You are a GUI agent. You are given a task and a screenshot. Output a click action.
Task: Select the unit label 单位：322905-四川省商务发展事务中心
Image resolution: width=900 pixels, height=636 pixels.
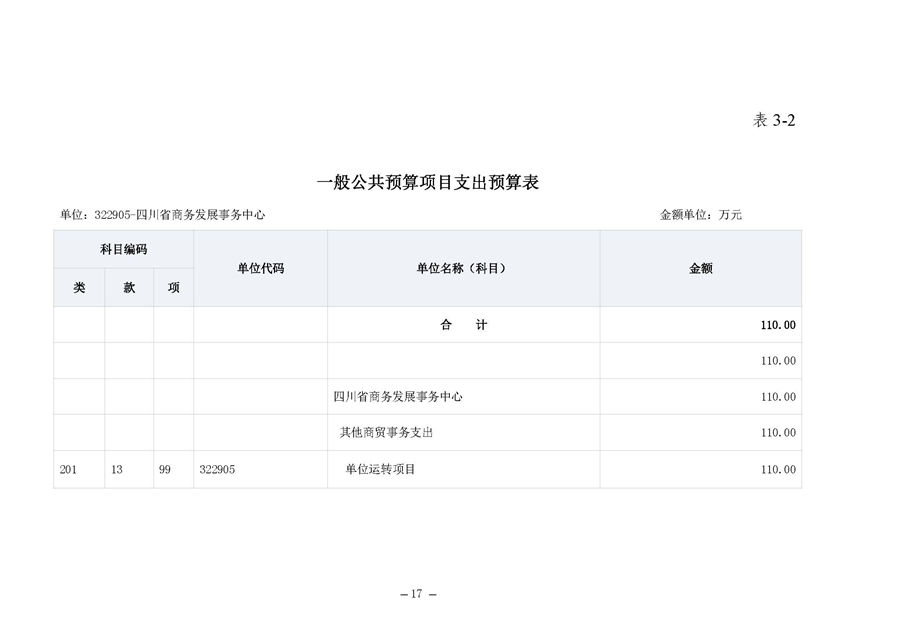click(x=164, y=213)
